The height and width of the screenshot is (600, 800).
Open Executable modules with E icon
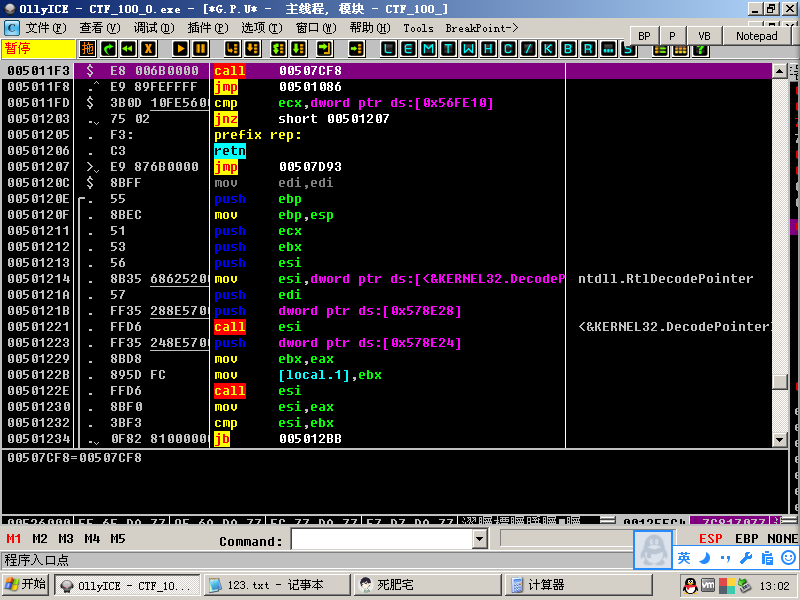click(408, 48)
